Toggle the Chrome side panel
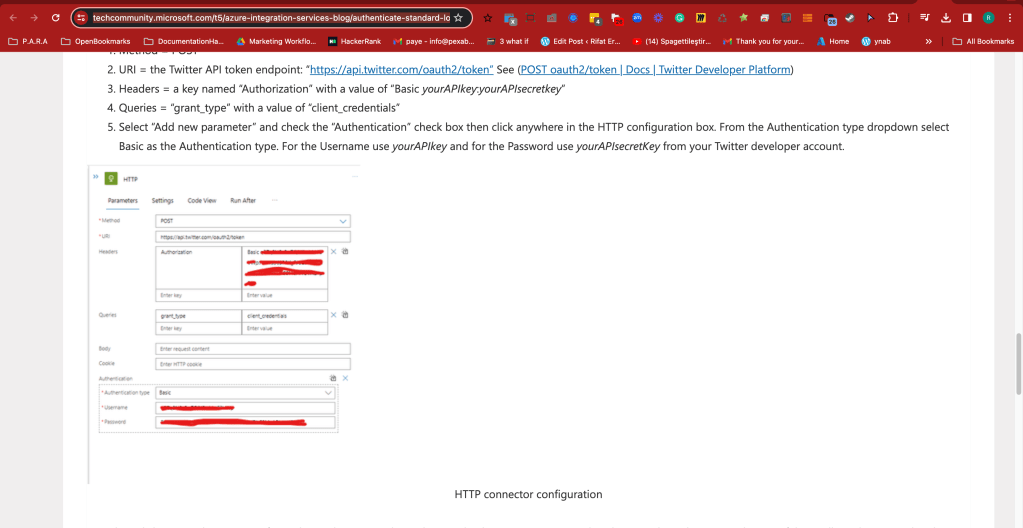The image size is (1023, 528). 968,18
